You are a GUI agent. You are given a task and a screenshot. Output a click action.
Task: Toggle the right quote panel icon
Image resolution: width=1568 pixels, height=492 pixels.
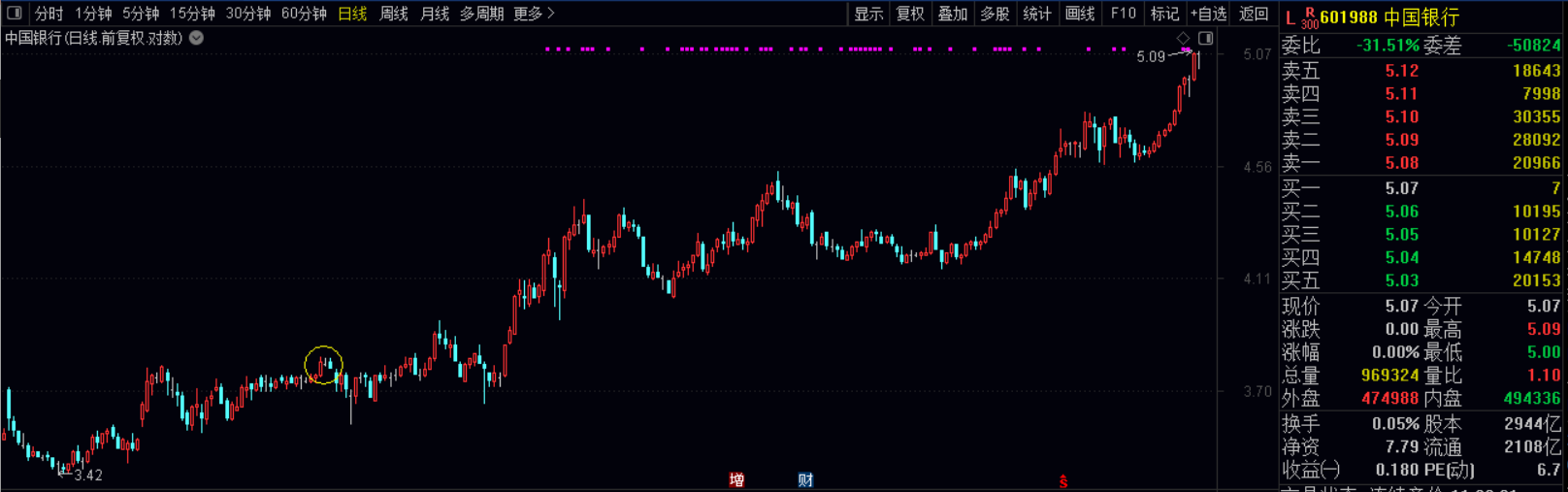point(1205,38)
